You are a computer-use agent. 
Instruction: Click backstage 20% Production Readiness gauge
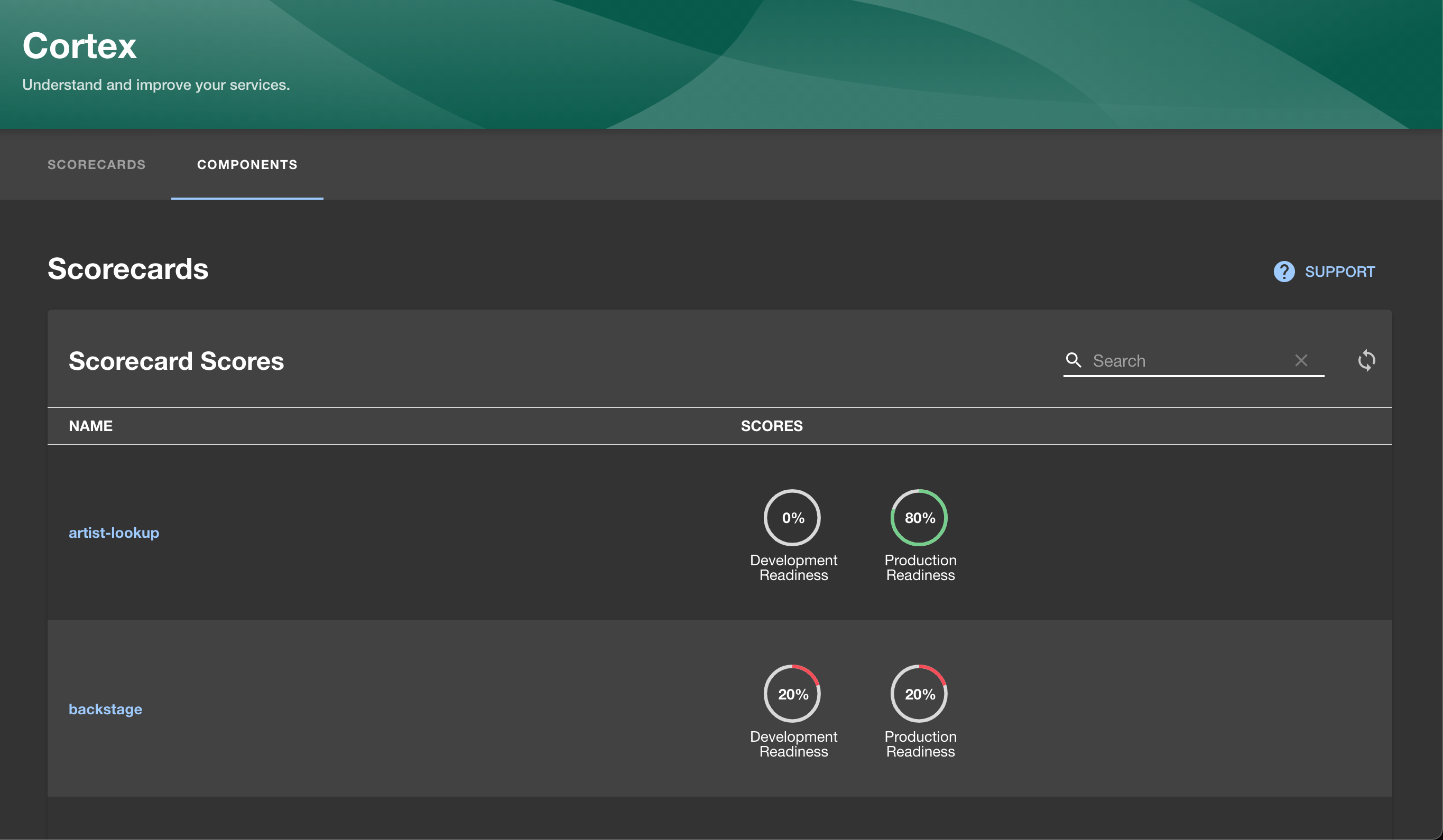coord(919,694)
